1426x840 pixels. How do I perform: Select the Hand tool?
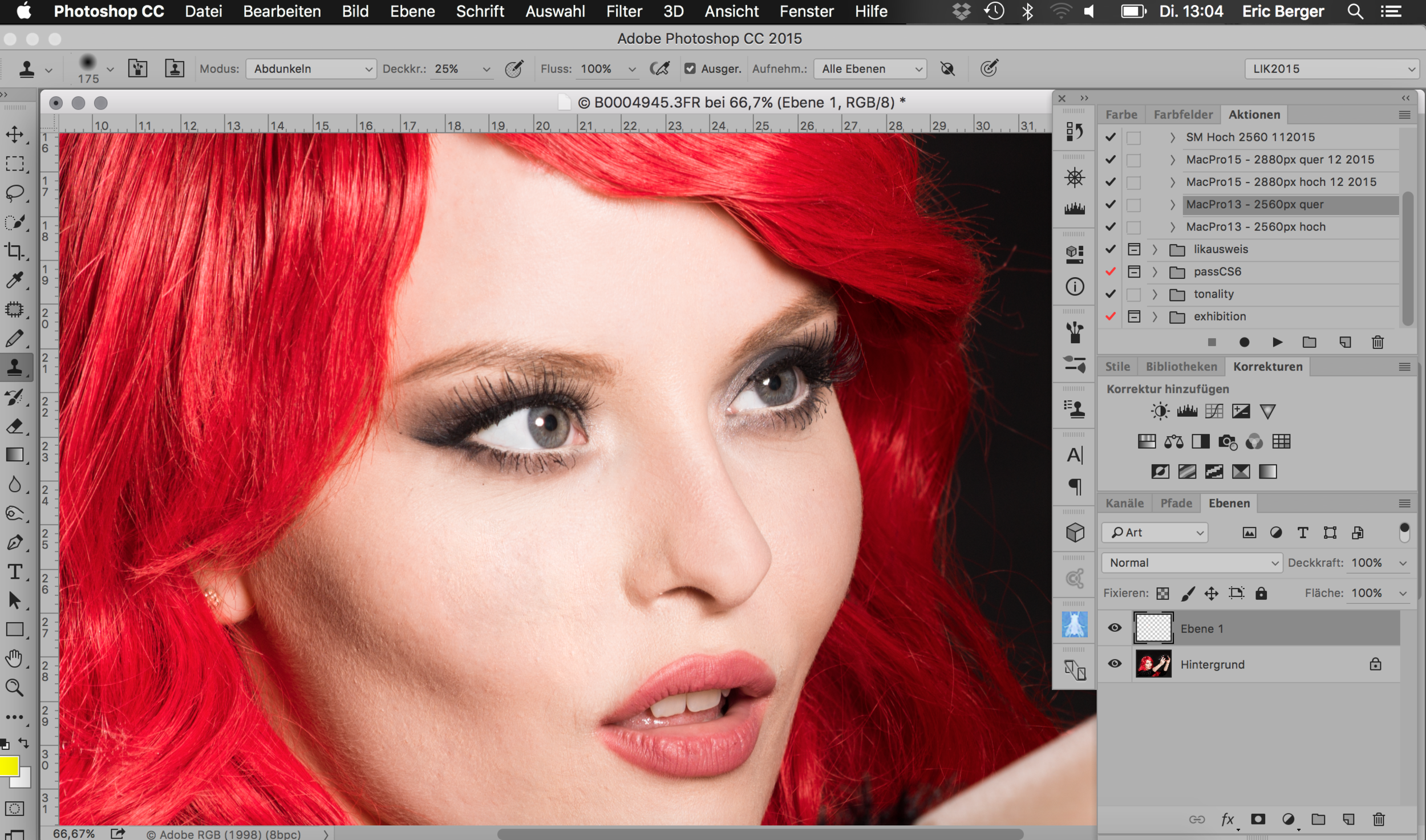click(x=14, y=659)
